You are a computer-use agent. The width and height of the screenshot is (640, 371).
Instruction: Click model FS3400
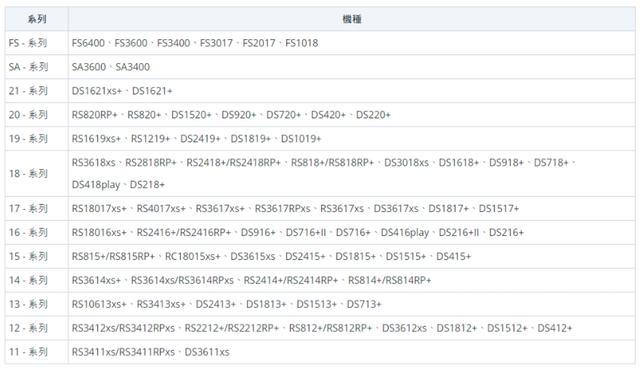(173, 43)
